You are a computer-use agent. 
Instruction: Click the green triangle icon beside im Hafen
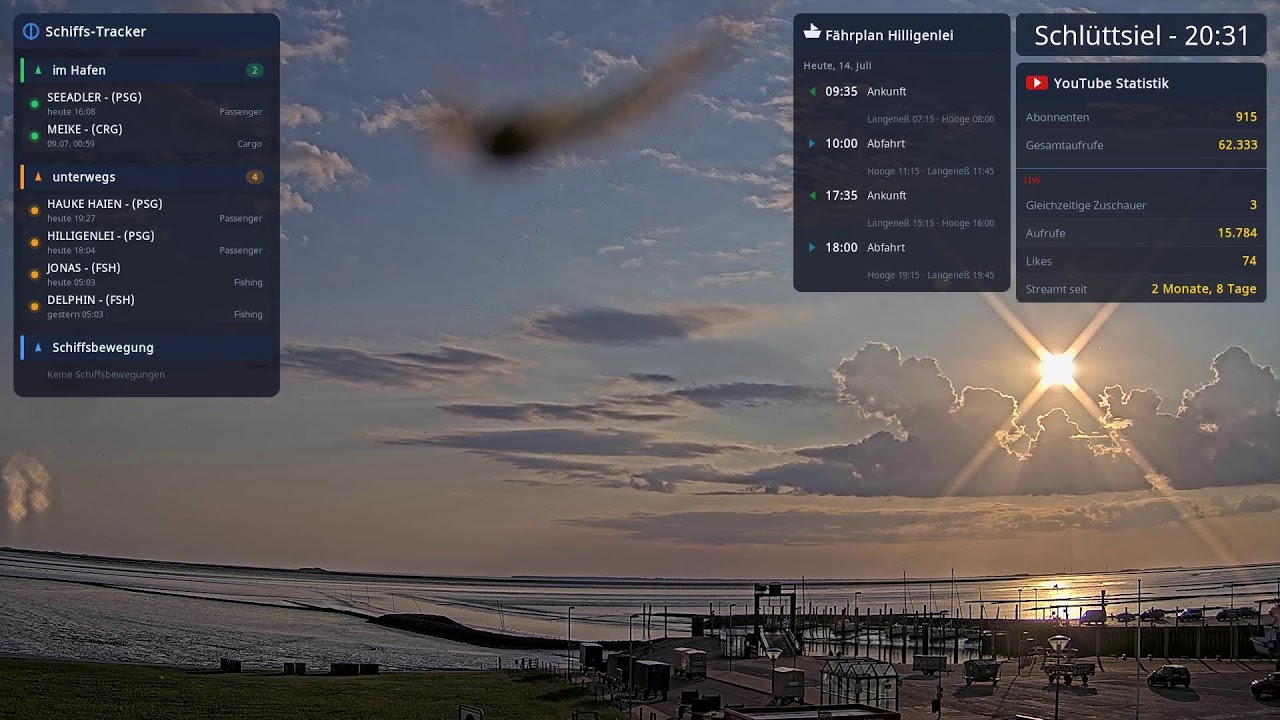click(x=38, y=70)
